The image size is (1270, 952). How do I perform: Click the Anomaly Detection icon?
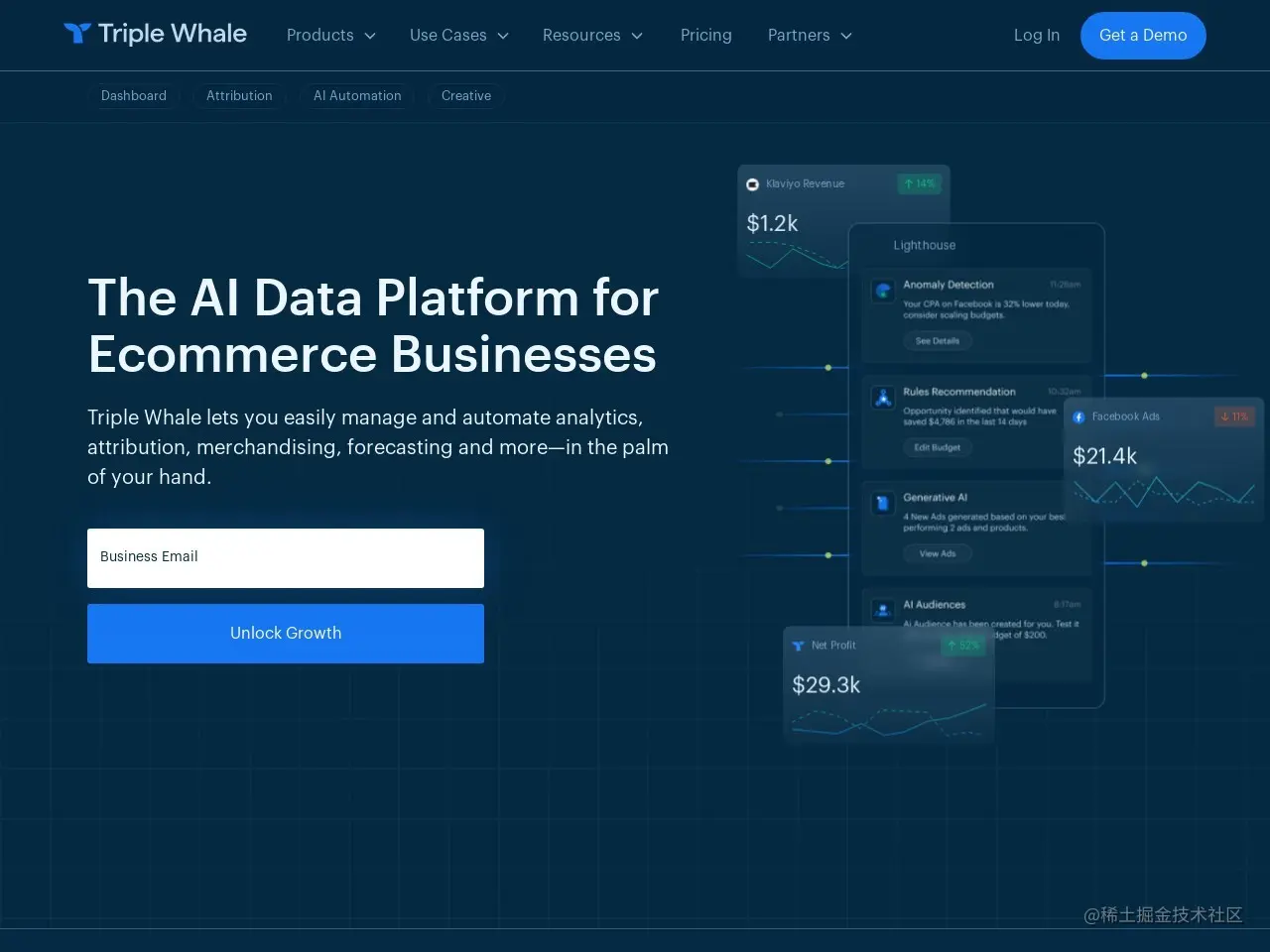click(882, 291)
